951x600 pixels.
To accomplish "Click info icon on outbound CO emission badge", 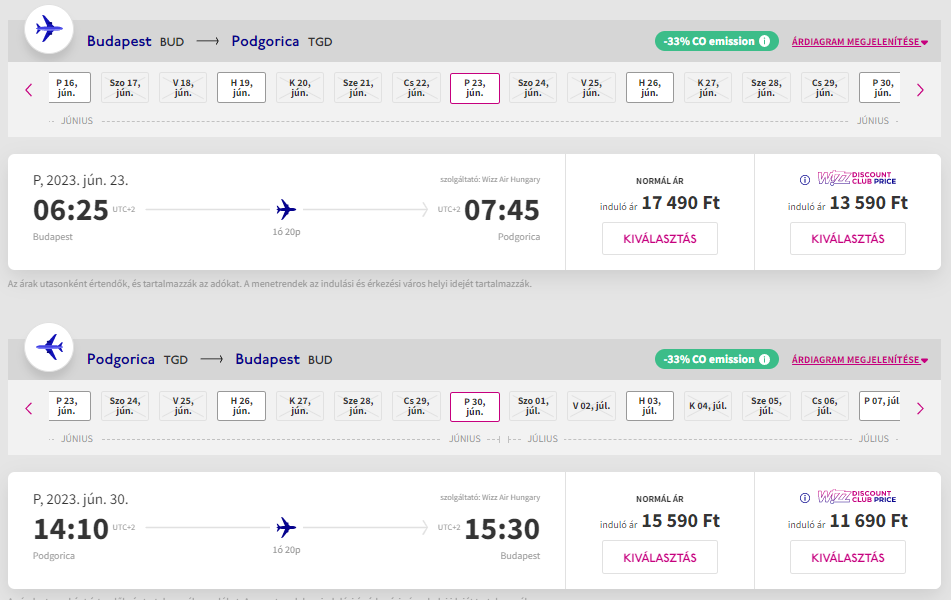I will click(x=764, y=41).
